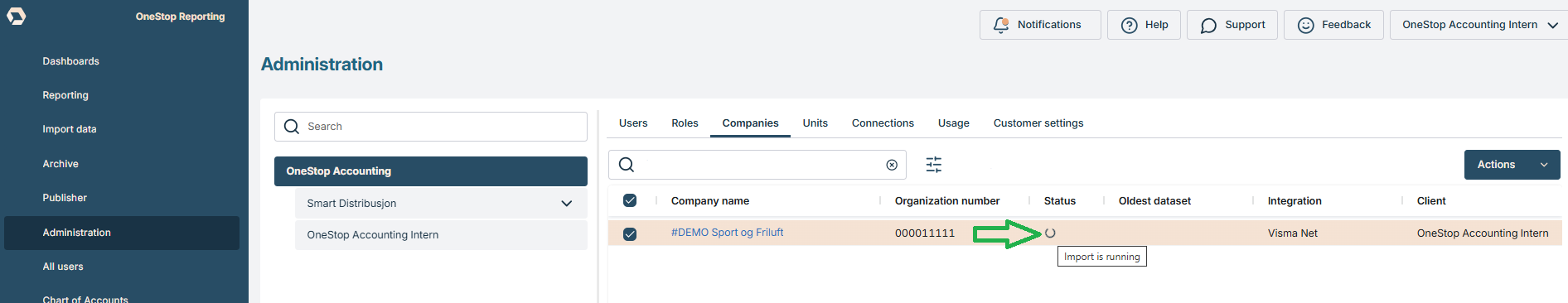This screenshot has height=303, width=1568.
Task: Uncheck the #DEMO Sport og Friluft row checkbox
Action: (630, 233)
